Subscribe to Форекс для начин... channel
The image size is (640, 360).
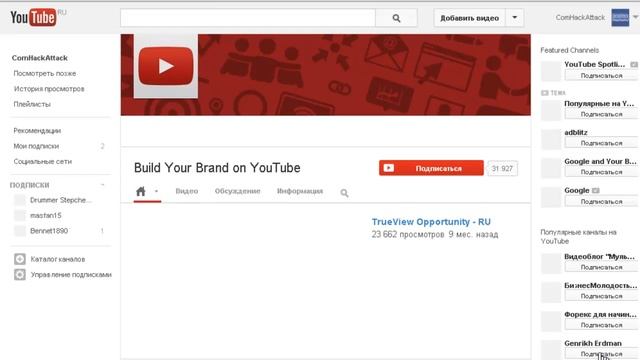(601, 325)
